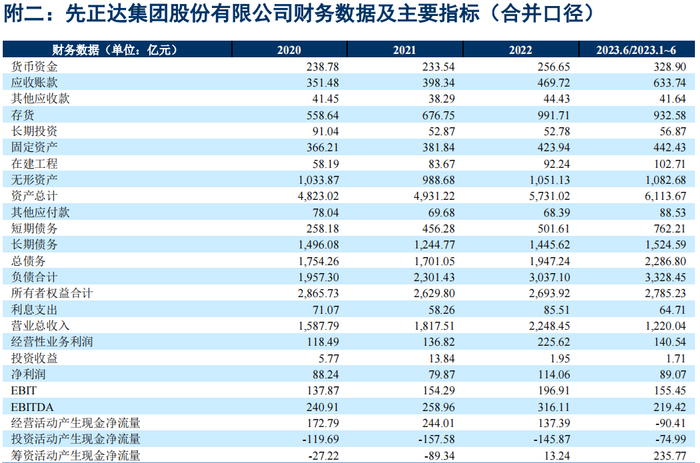Click the value 68.39 in 其他应付款 row
The height and width of the screenshot is (463, 700).
557,213
